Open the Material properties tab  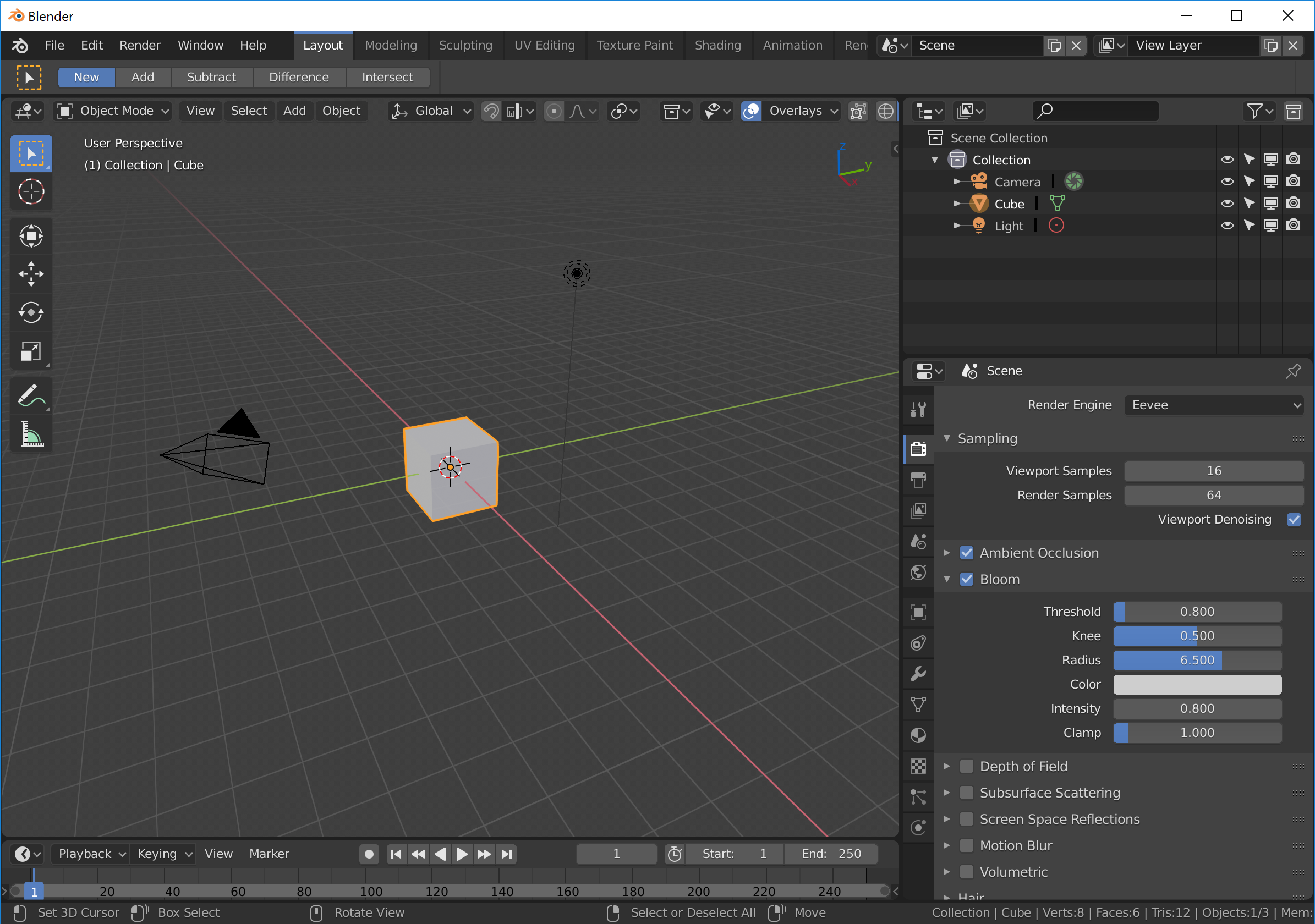(x=918, y=735)
